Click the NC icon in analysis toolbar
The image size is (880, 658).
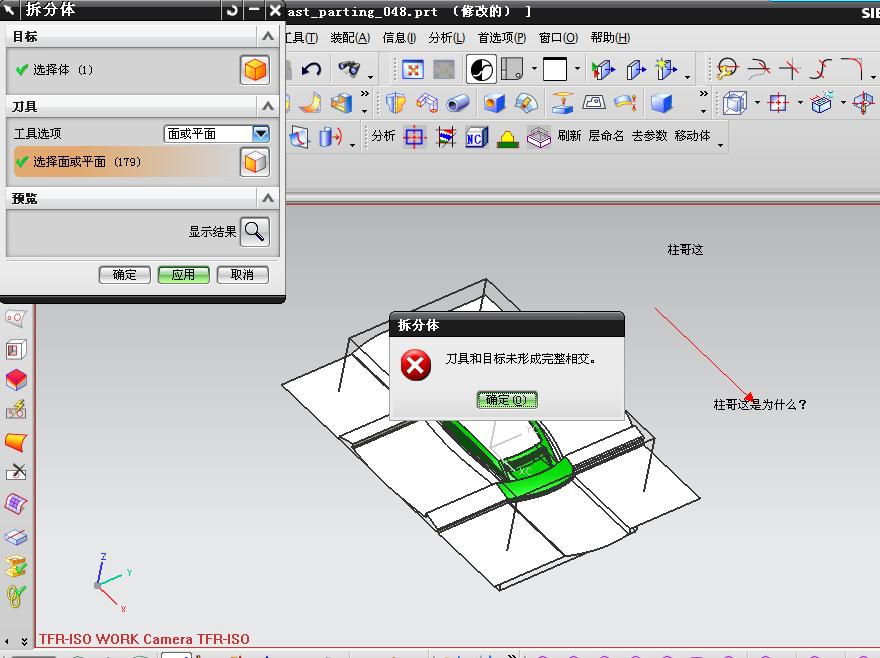point(476,137)
